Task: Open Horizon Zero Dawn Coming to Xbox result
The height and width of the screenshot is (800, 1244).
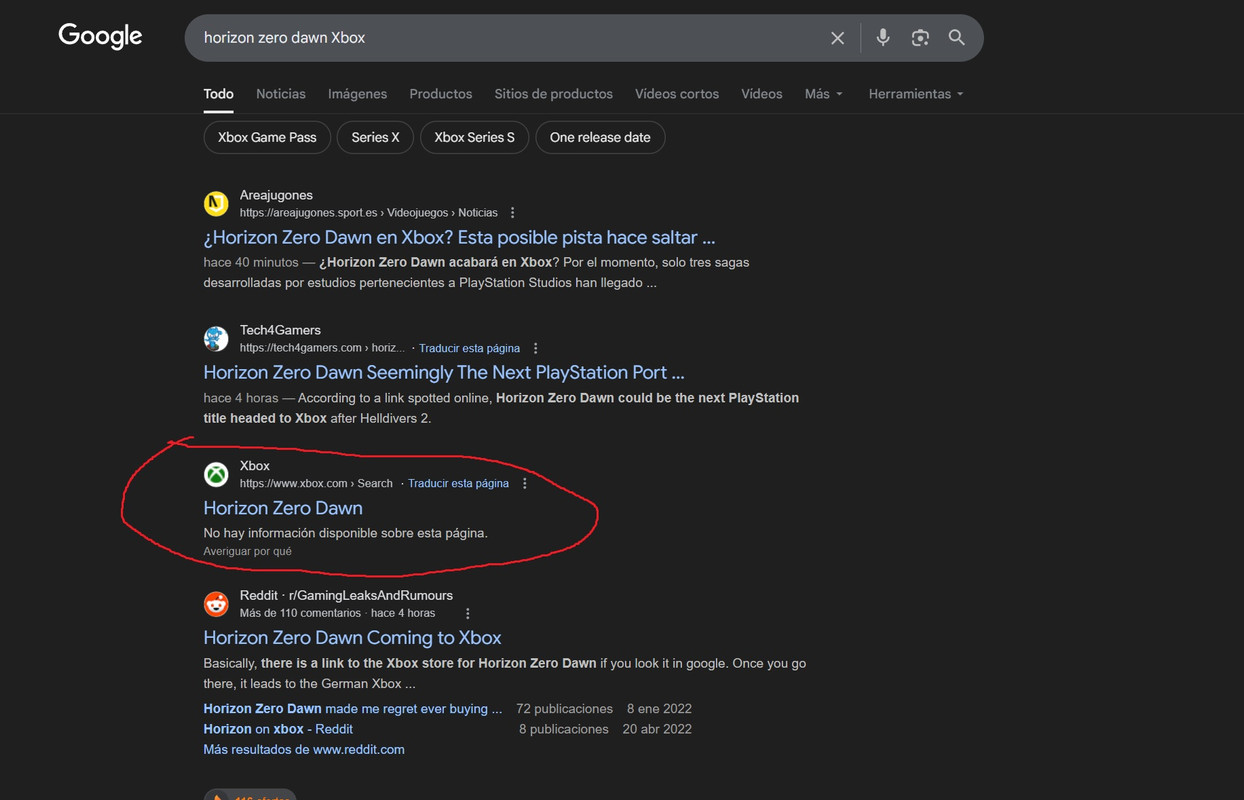Action: coord(352,638)
